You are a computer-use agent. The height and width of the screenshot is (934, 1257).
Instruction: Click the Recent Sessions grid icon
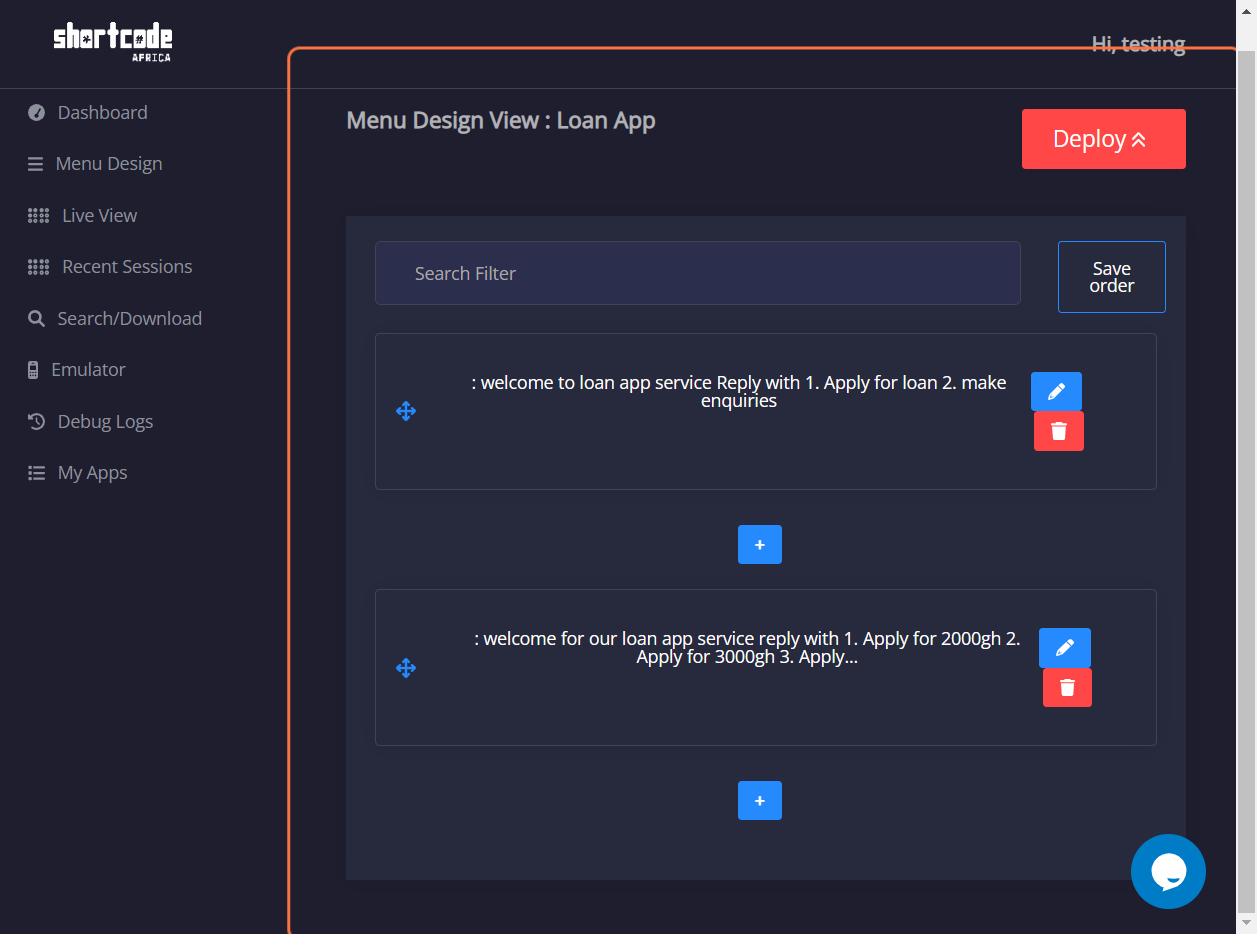[x=38, y=267]
